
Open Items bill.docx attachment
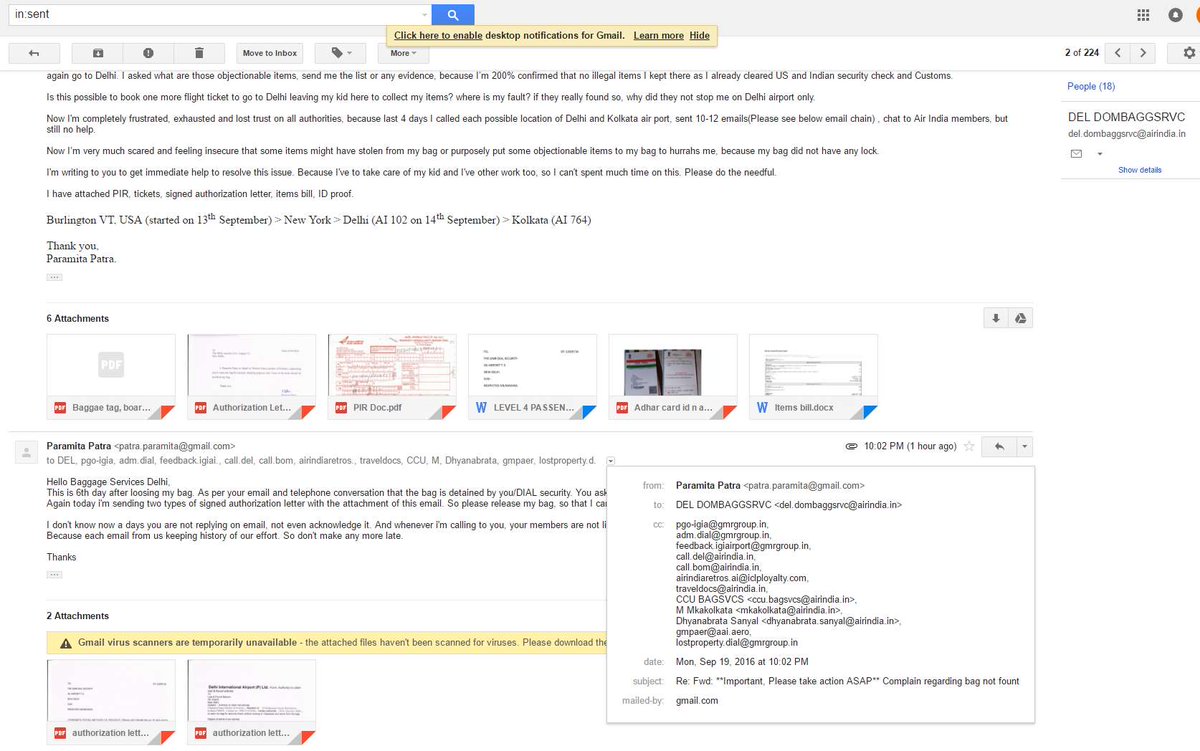(813, 376)
